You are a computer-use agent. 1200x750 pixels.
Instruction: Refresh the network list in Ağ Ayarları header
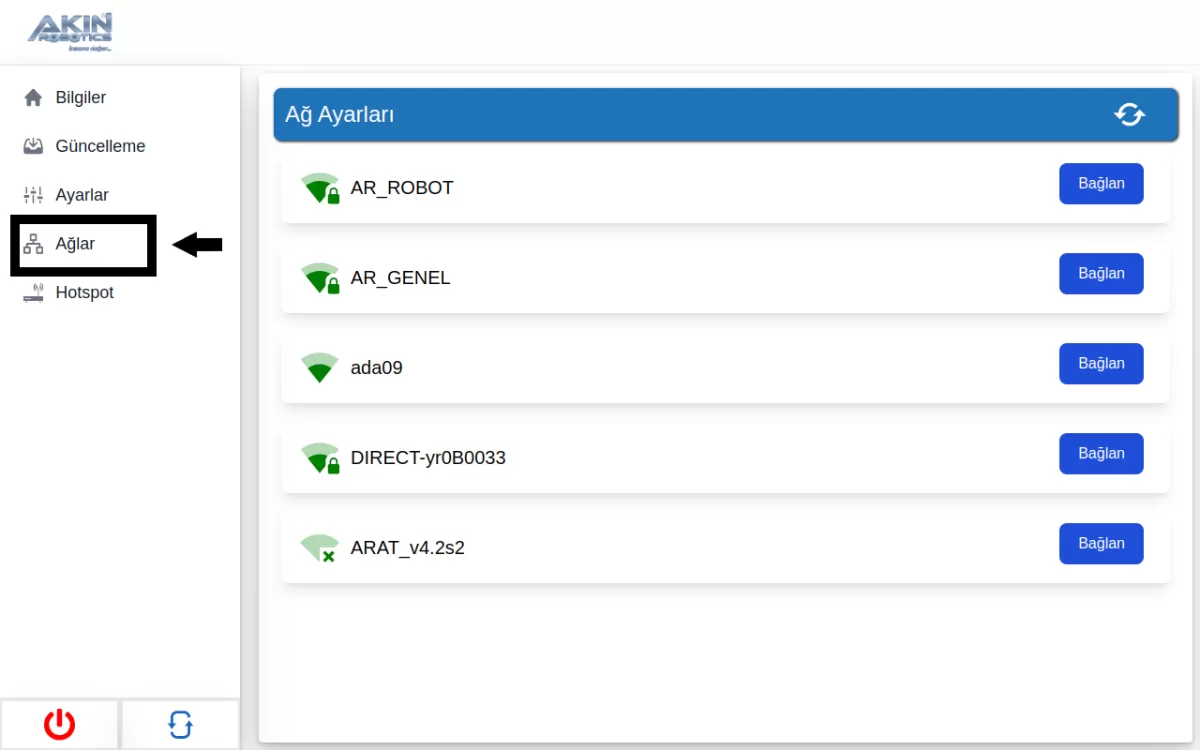click(1129, 115)
